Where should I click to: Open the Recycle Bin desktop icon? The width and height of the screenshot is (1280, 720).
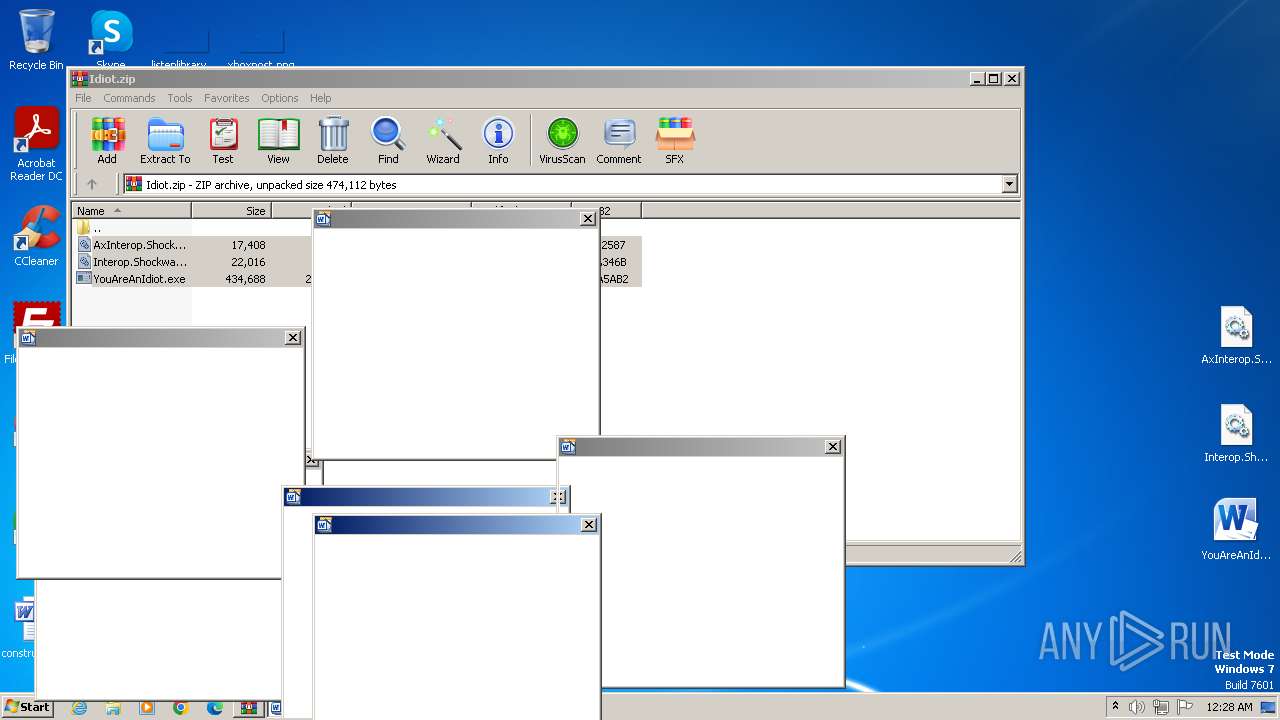pyautogui.click(x=36, y=40)
